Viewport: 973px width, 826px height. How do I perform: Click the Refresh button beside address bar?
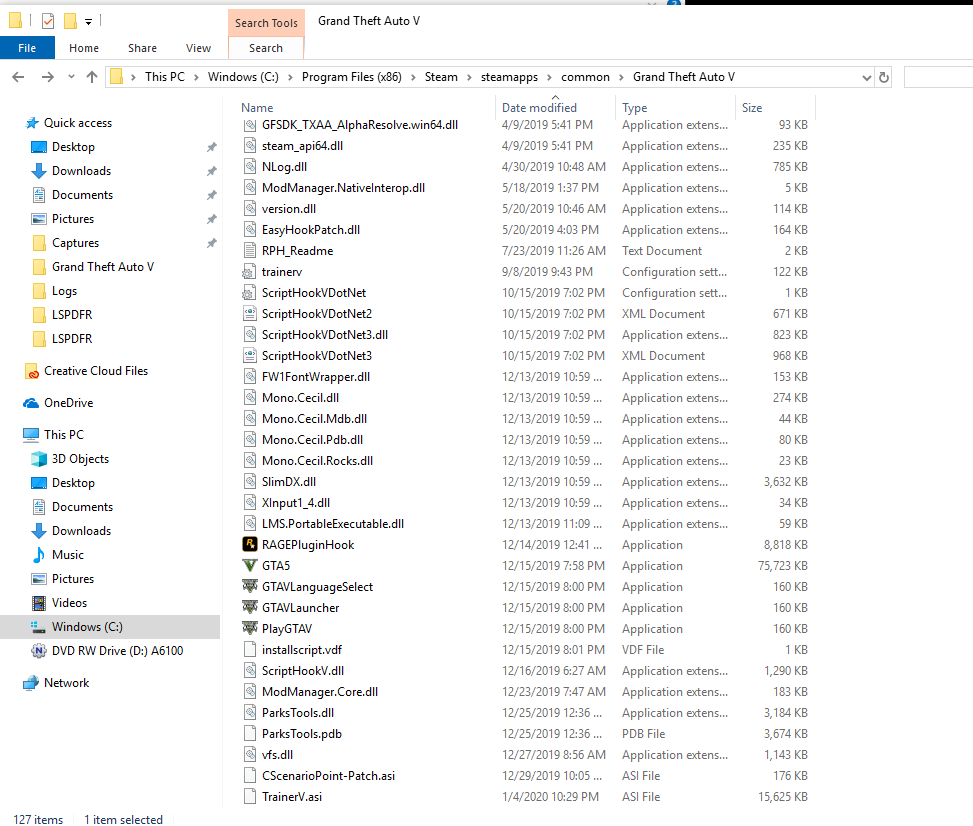884,78
